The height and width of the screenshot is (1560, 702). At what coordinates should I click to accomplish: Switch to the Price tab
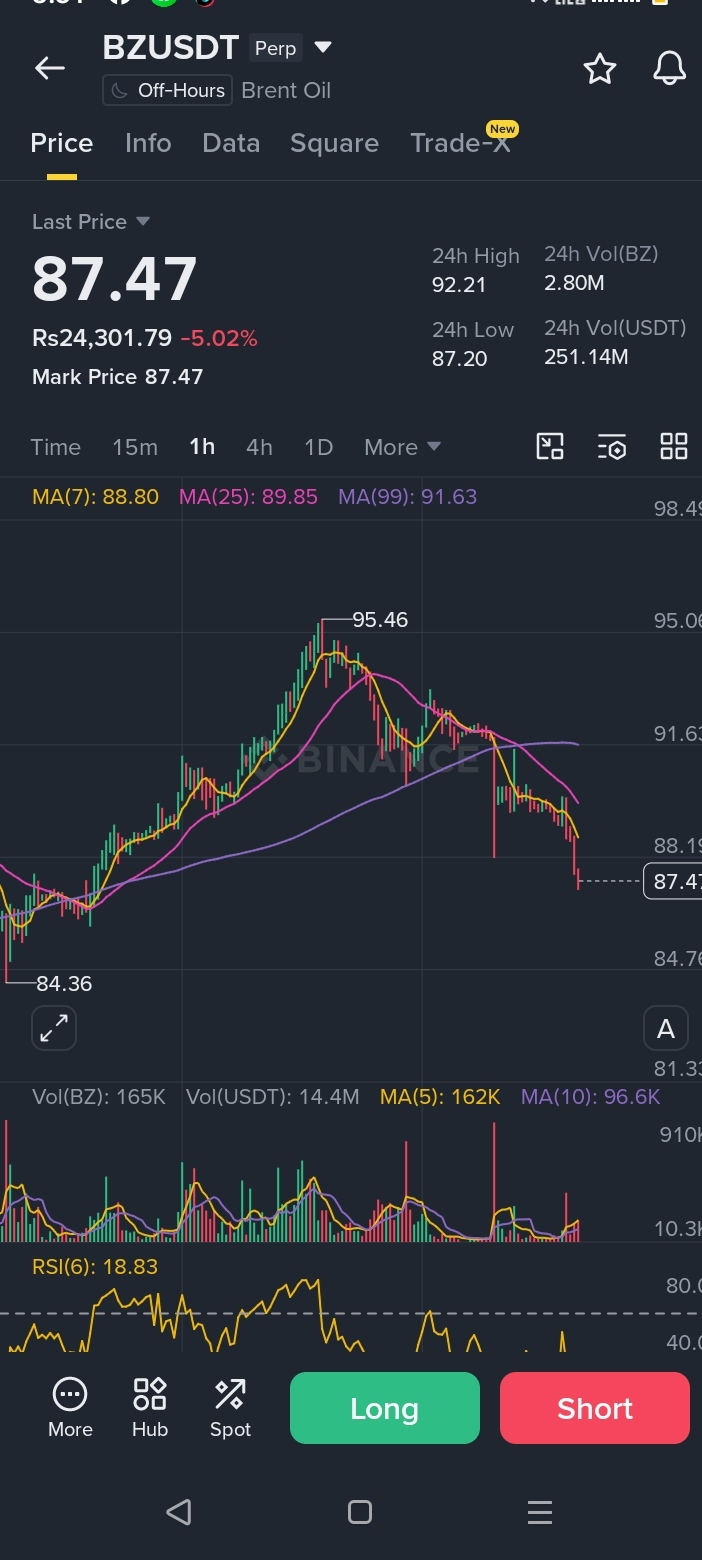(x=62, y=143)
